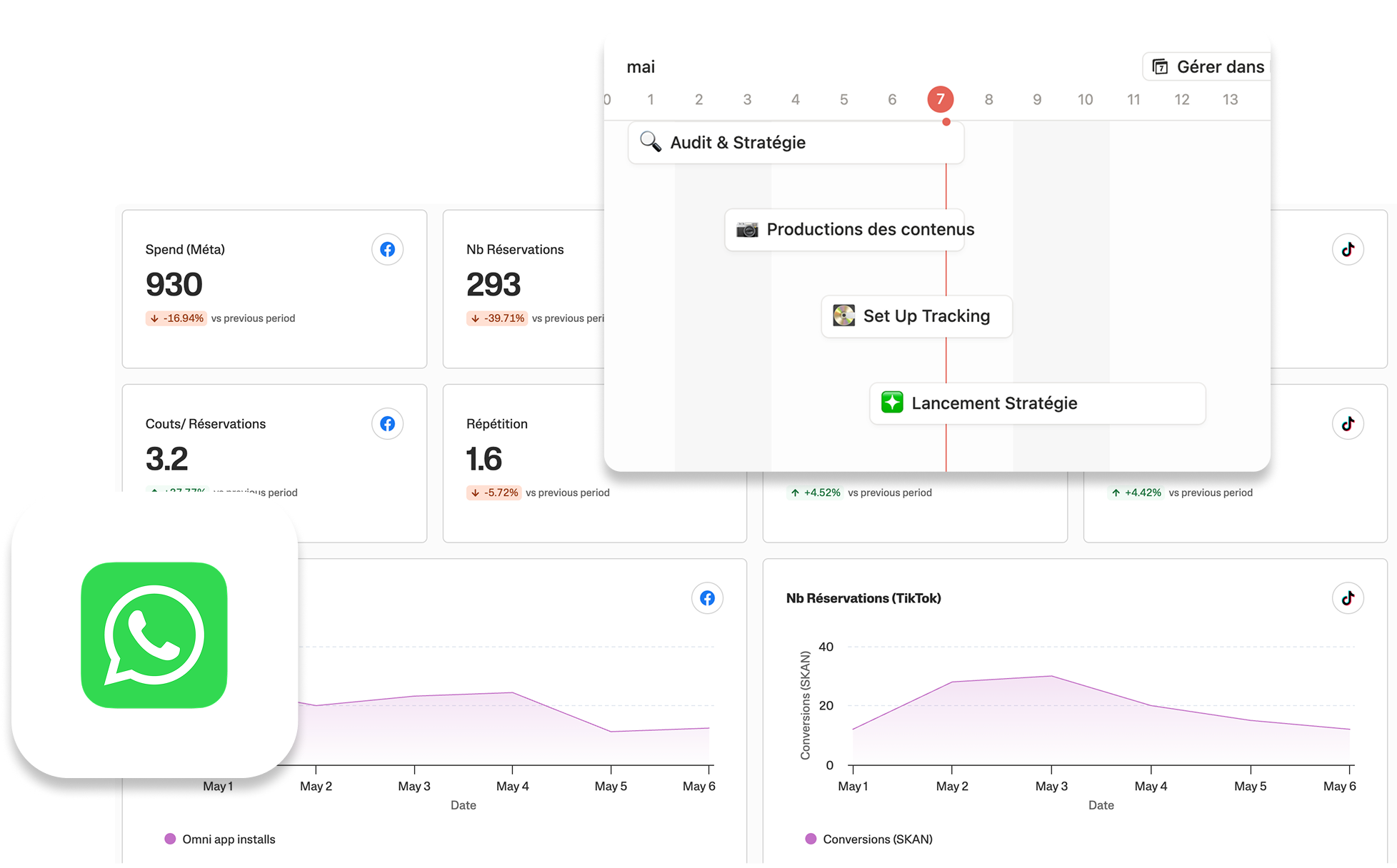Screen dimensions: 1397x868
Task: Click the TikTok icon on the top-right metric card
Action: tap(1348, 249)
